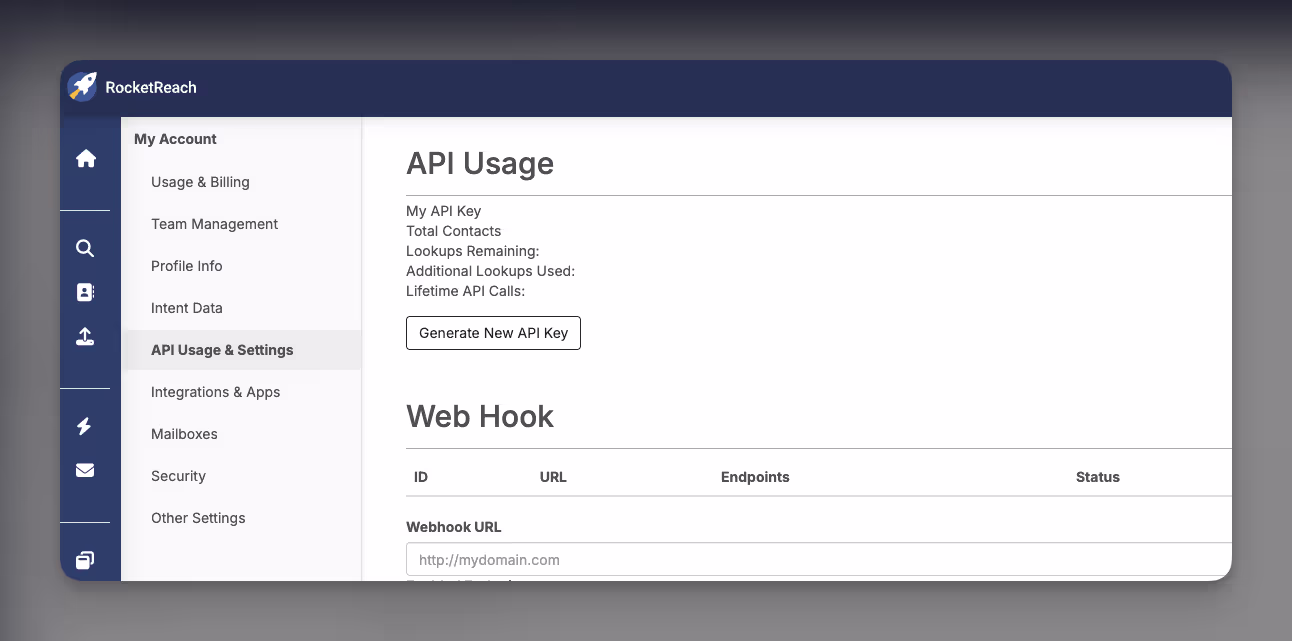Viewport: 1292px width, 641px height.
Task: Click the URL column header
Action: tap(553, 477)
